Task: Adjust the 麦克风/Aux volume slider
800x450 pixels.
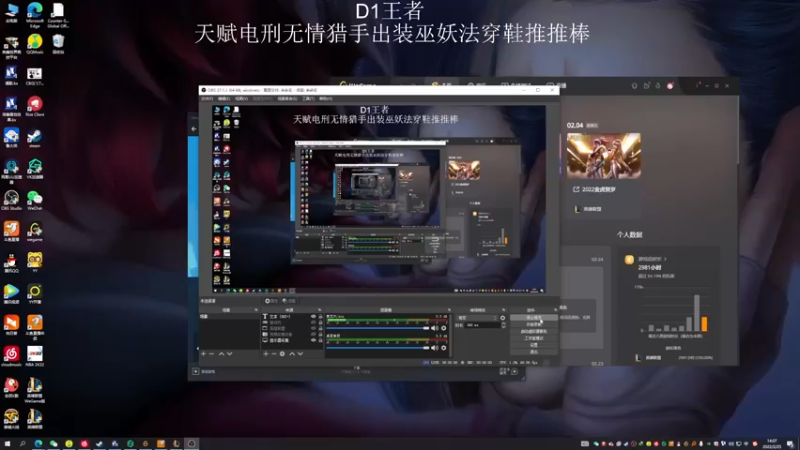Action: (x=378, y=328)
